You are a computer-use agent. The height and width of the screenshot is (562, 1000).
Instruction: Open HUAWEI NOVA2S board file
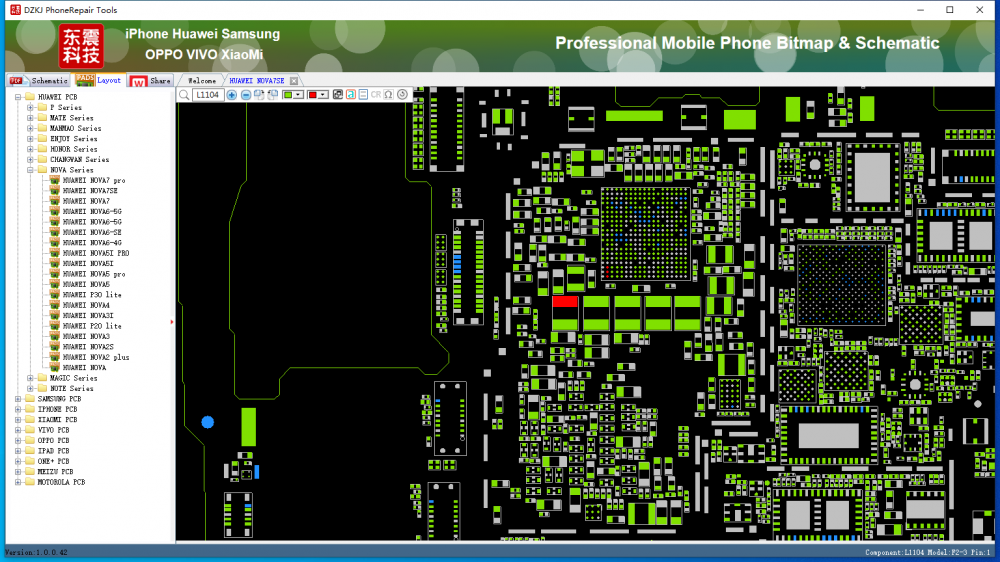88,347
